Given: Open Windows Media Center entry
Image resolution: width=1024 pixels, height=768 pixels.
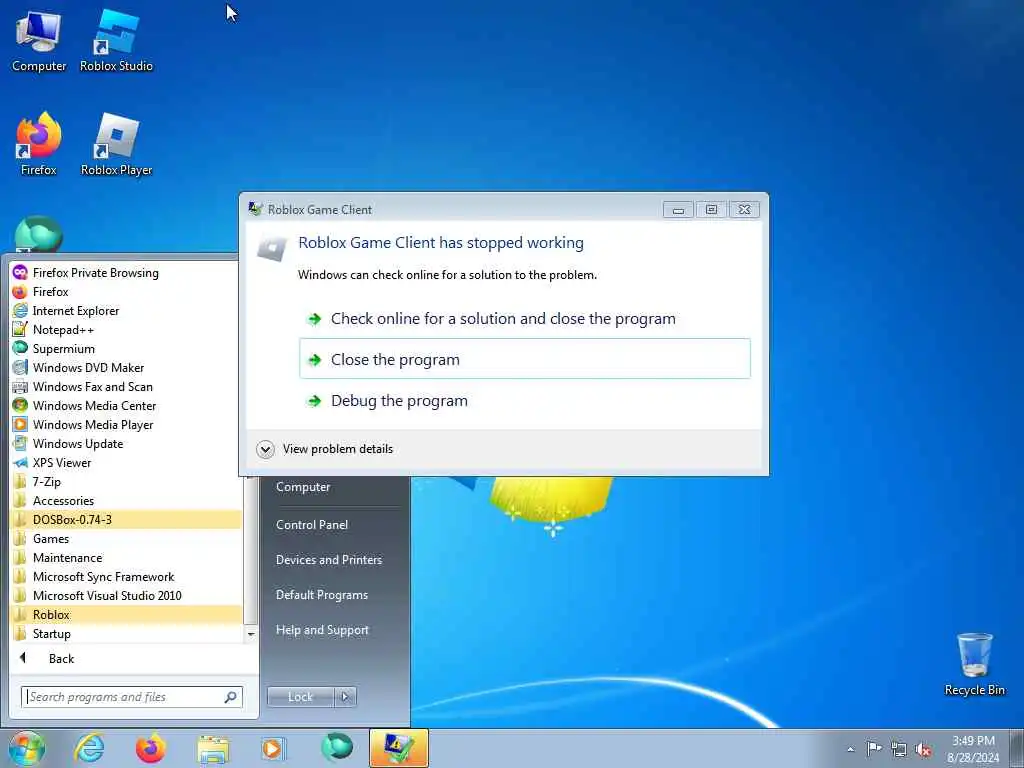Looking at the screenshot, I should pos(125,405).
